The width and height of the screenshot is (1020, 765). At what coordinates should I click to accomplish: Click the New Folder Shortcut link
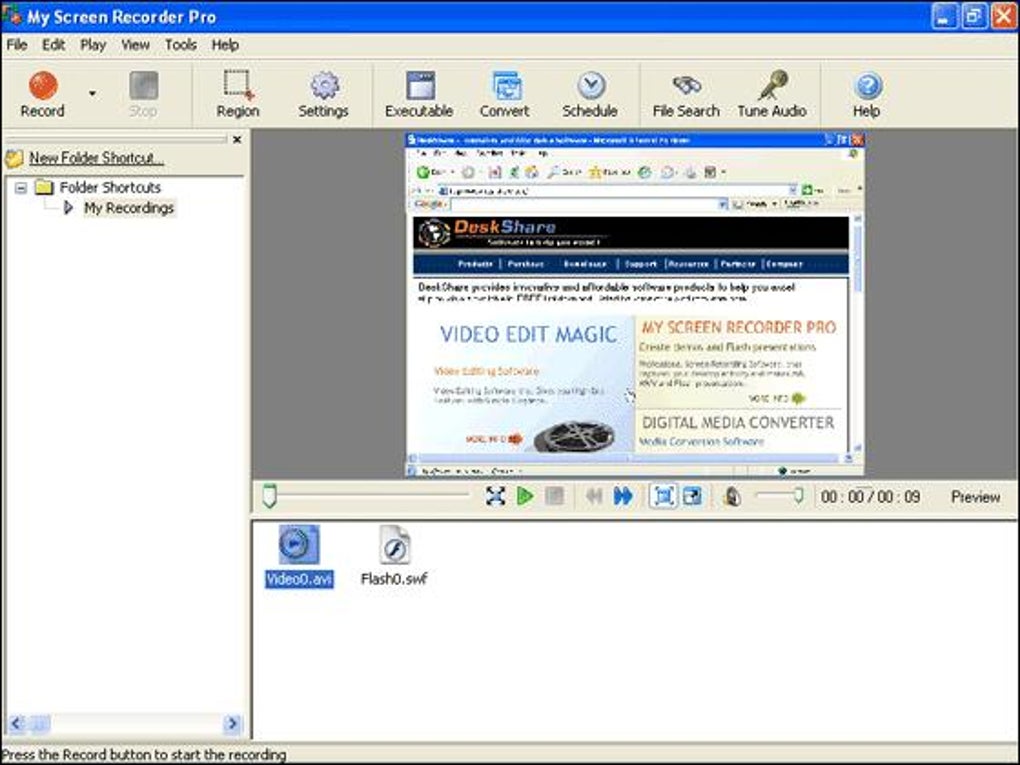tap(96, 158)
